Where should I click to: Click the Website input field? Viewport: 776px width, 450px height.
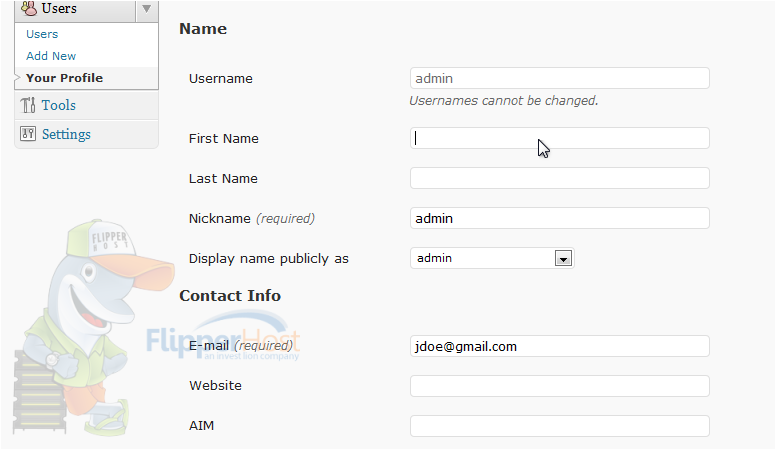pyautogui.click(x=560, y=386)
